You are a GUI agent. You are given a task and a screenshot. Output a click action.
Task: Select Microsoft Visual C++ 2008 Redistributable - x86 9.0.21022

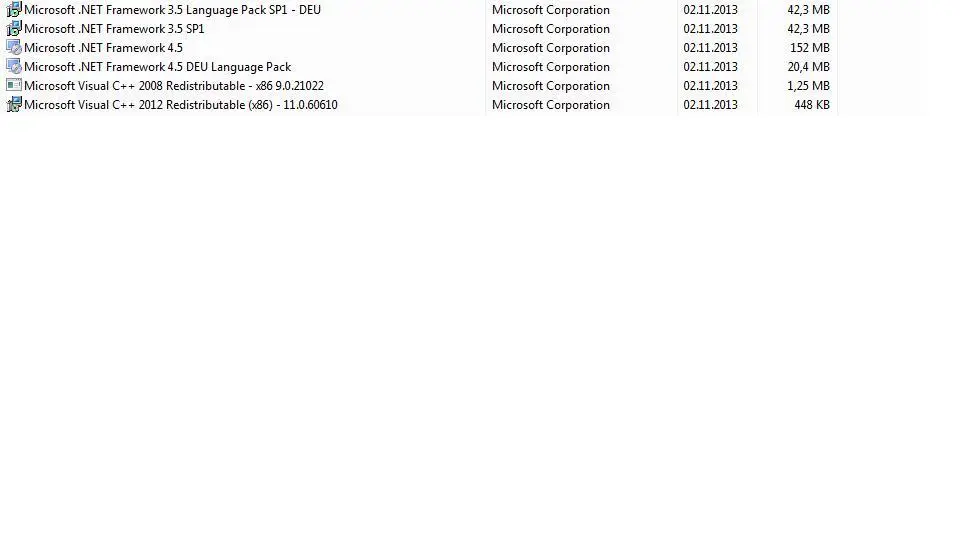[174, 86]
